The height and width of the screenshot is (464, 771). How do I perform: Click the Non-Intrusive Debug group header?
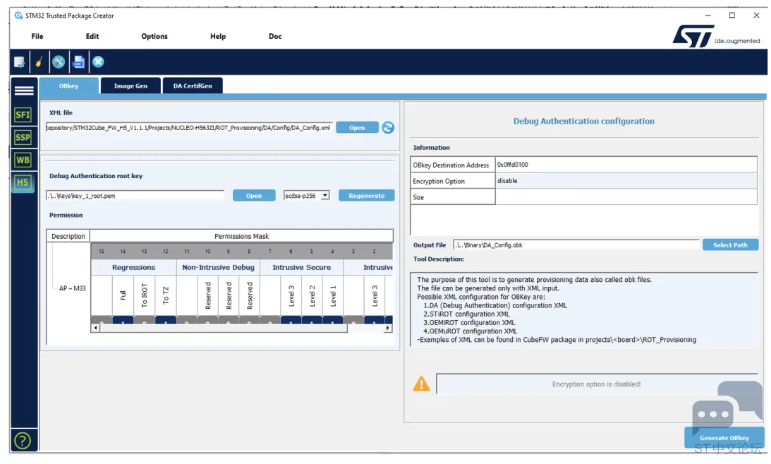point(218,267)
